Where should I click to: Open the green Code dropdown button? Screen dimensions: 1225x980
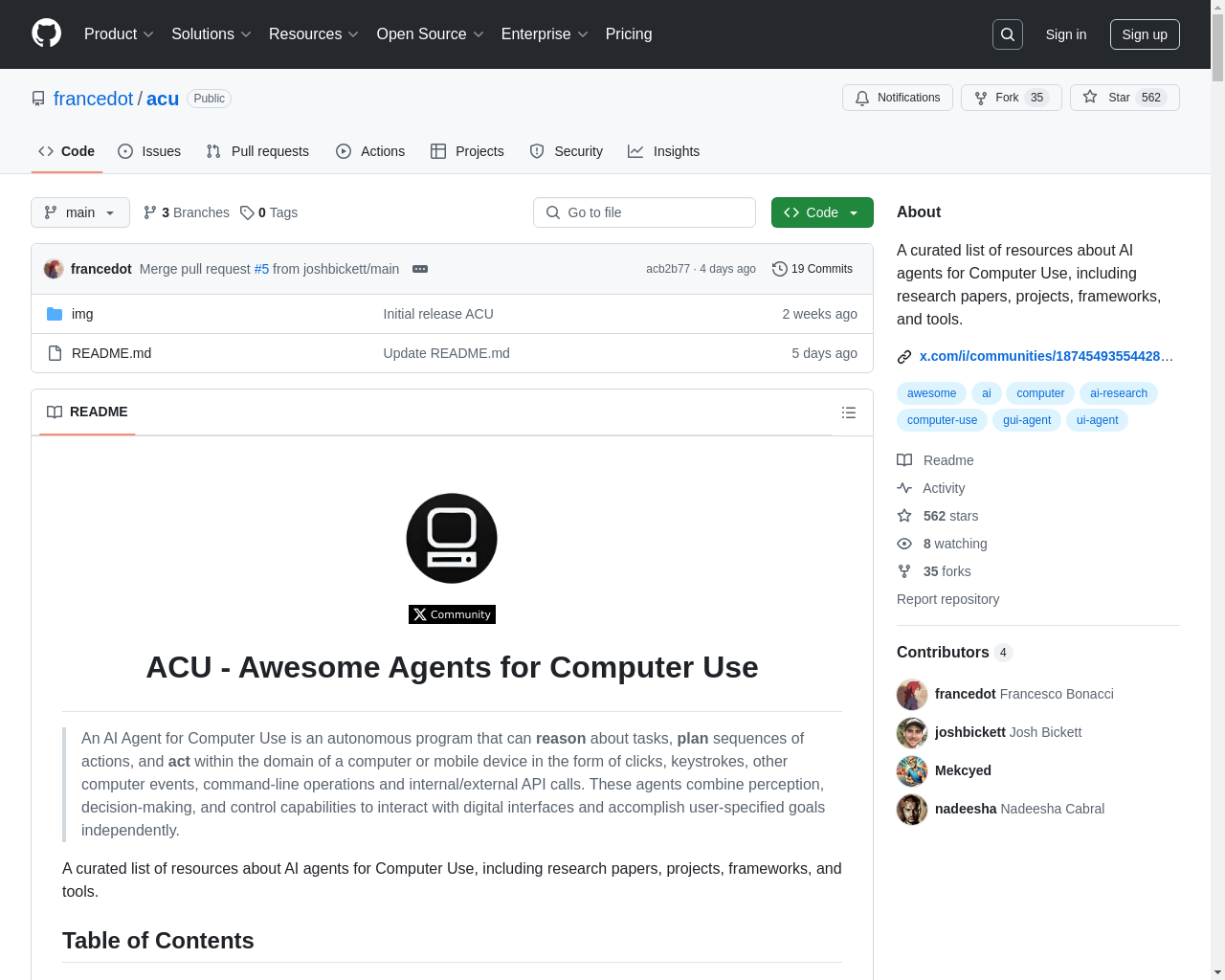coord(822,212)
